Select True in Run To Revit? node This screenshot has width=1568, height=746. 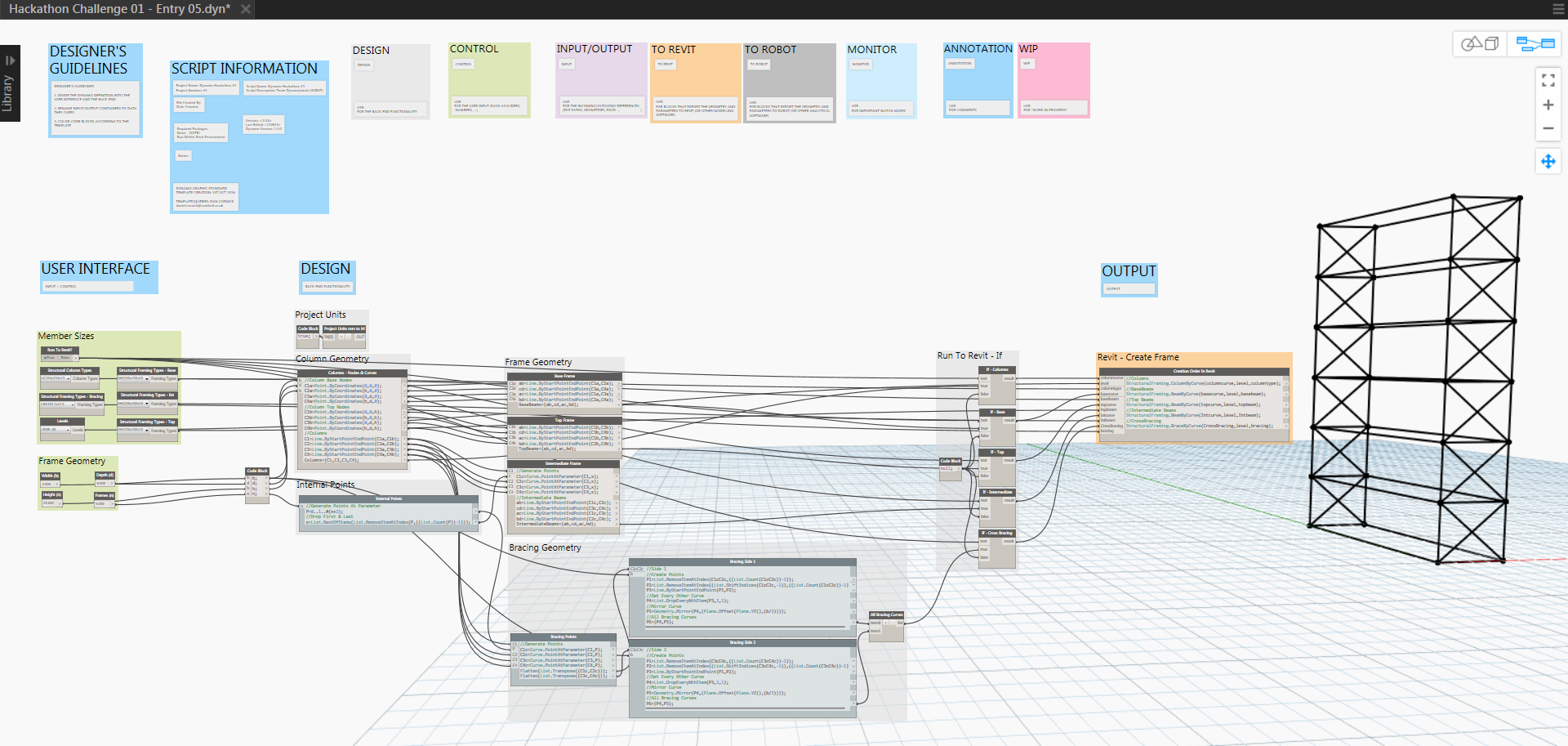(x=50, y=358)
